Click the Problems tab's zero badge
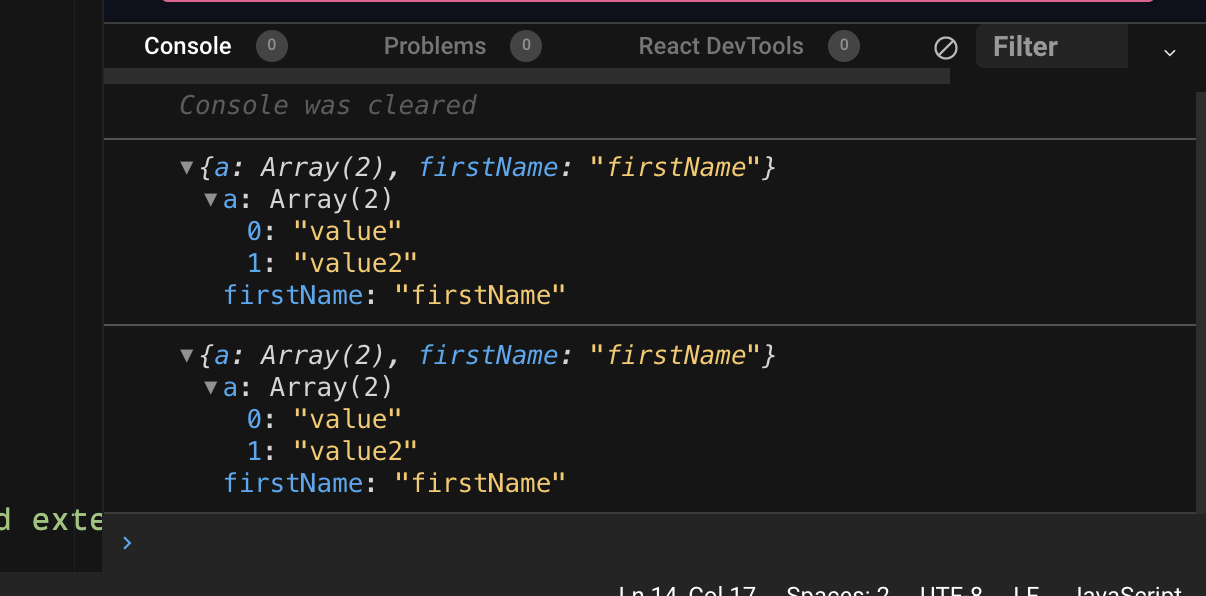Image resolution: width=1206 pixels, height=596 pixels. pyautogui.click(x=526, y=46)
